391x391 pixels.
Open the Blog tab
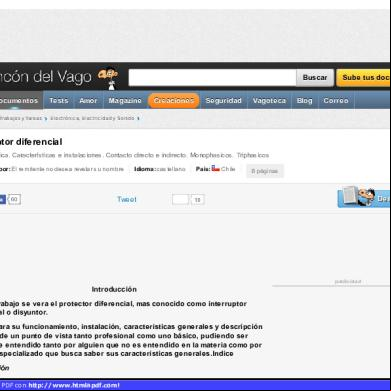click(304, 100)
